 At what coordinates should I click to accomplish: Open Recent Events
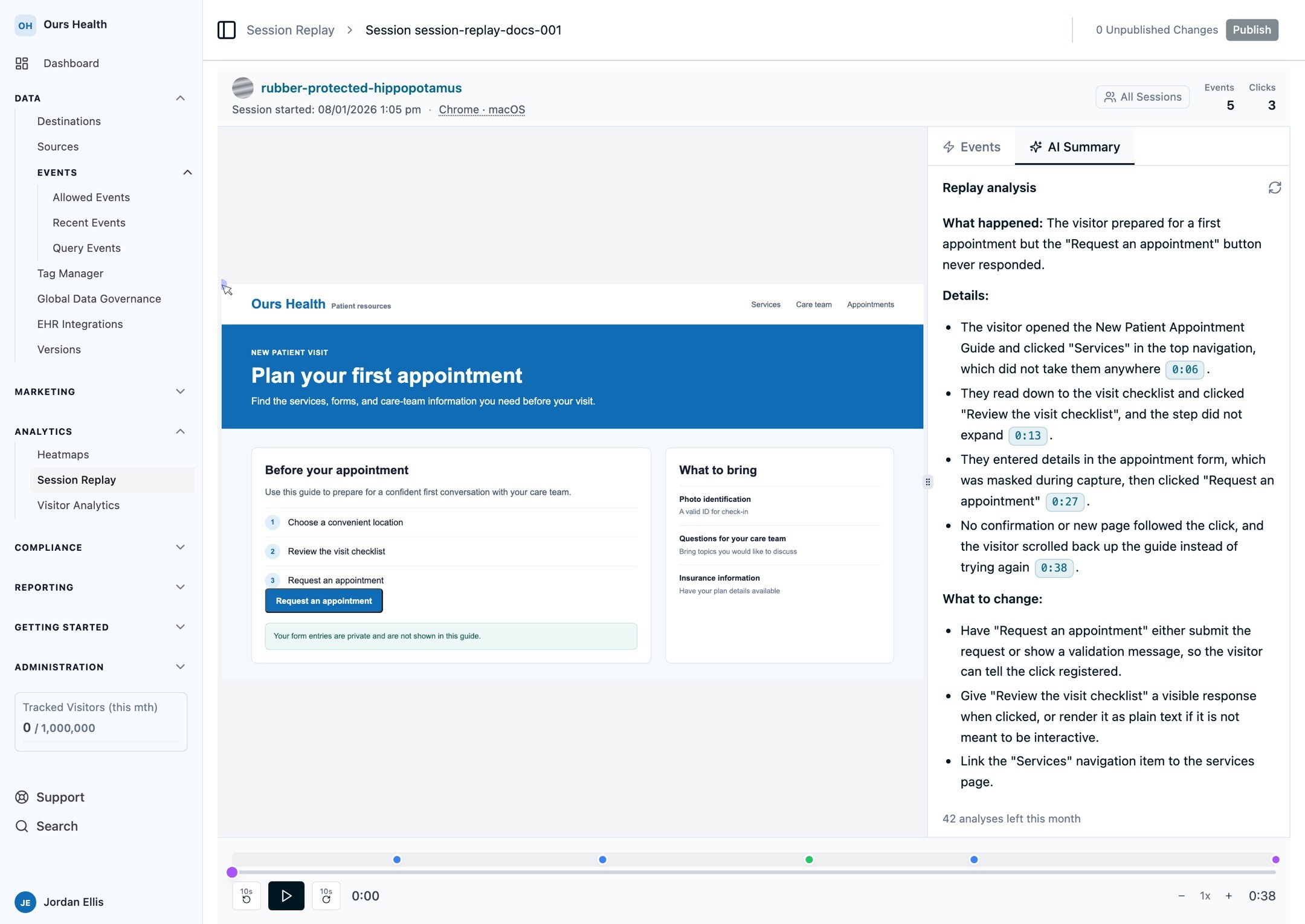[x=89, y=223]
